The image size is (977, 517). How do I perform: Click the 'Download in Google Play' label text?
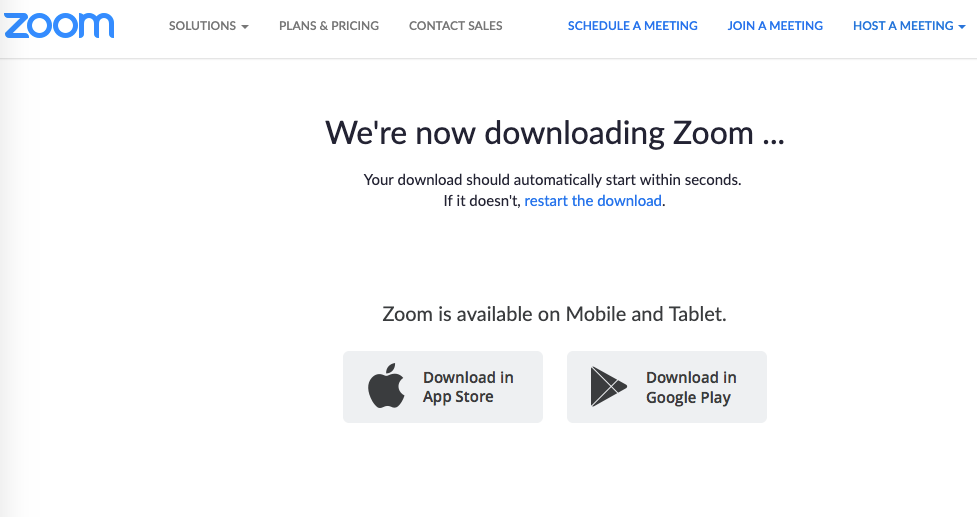pos(691,387)
